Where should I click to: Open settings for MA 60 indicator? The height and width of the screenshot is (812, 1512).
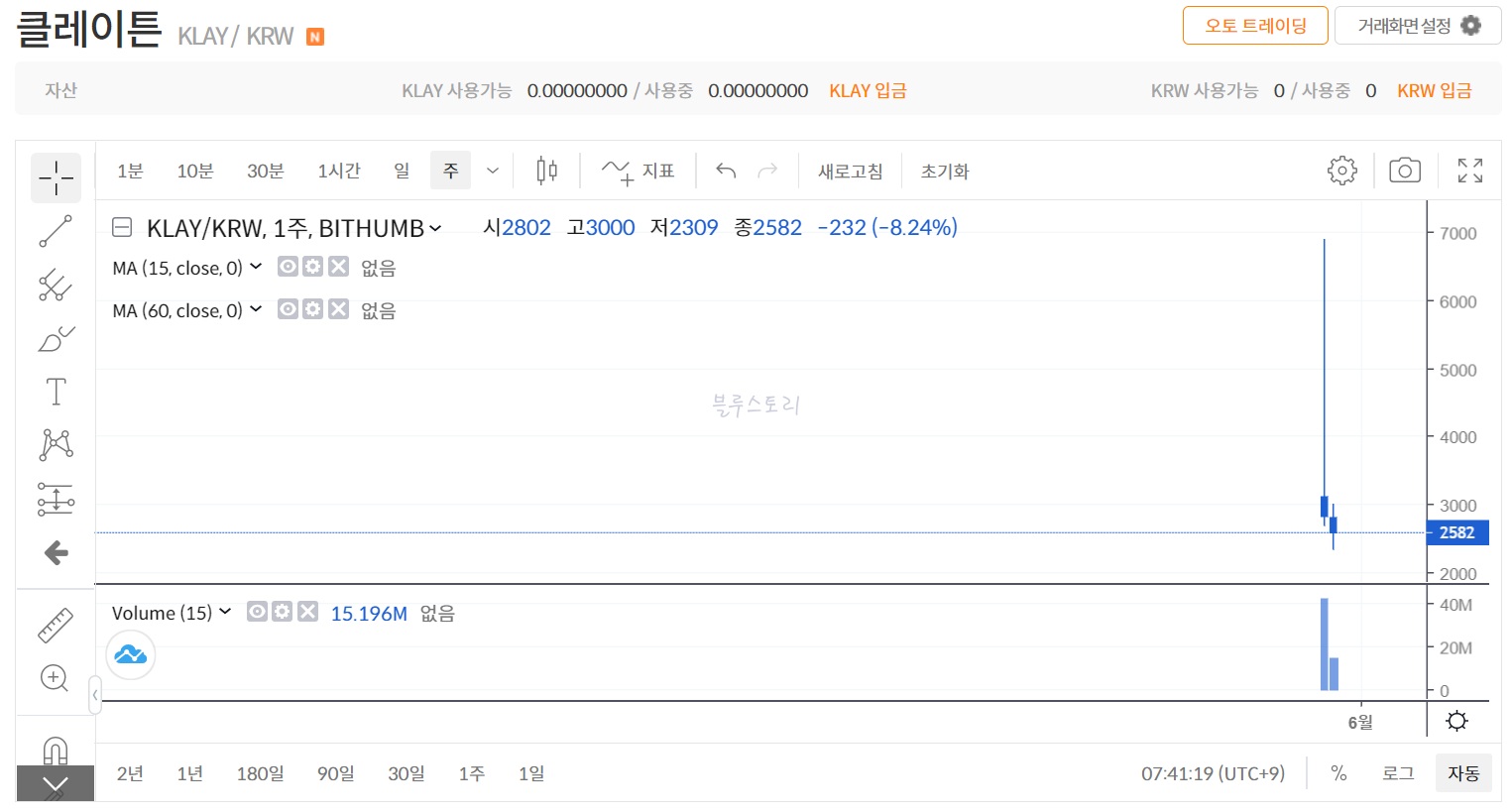[x=312, y=309]
